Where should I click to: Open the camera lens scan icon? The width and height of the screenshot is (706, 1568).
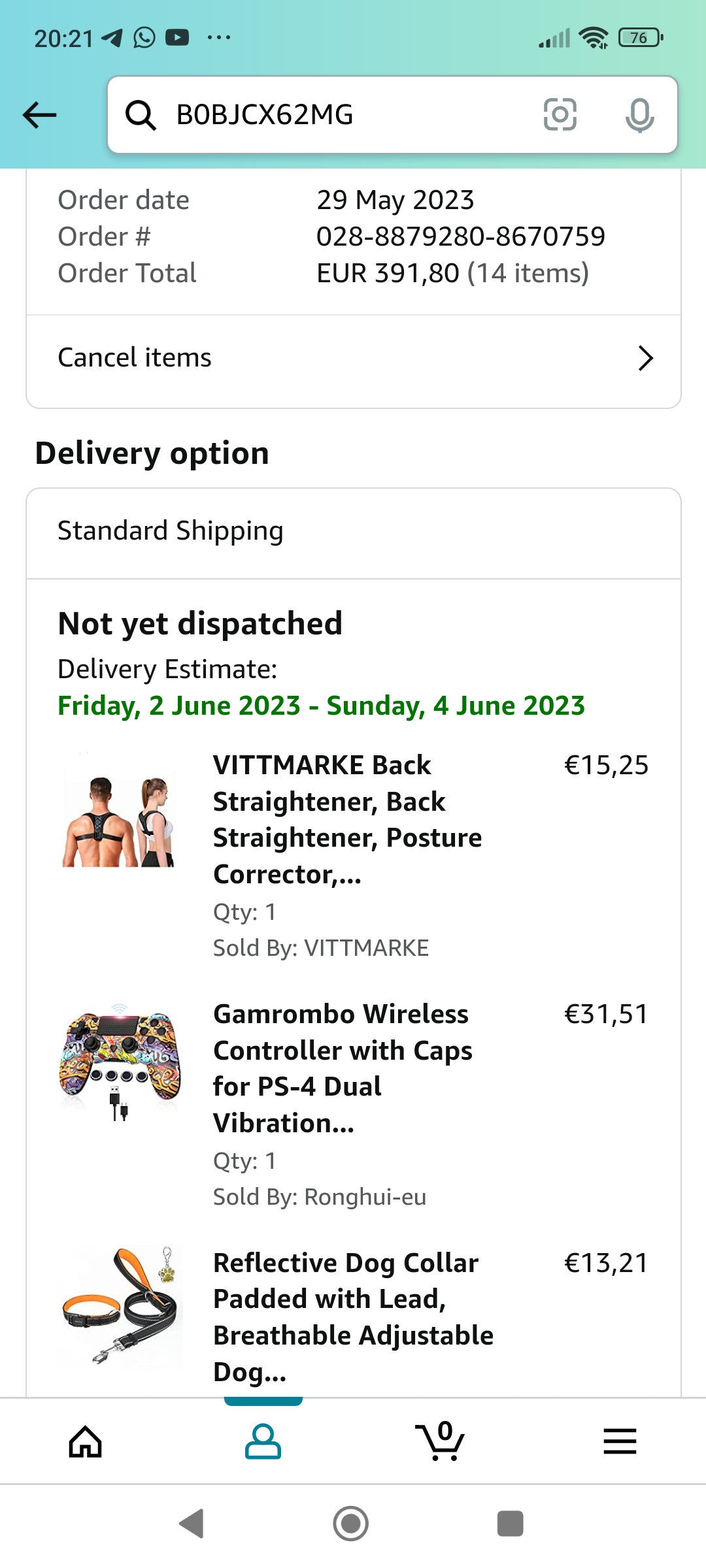click(560, 115)
